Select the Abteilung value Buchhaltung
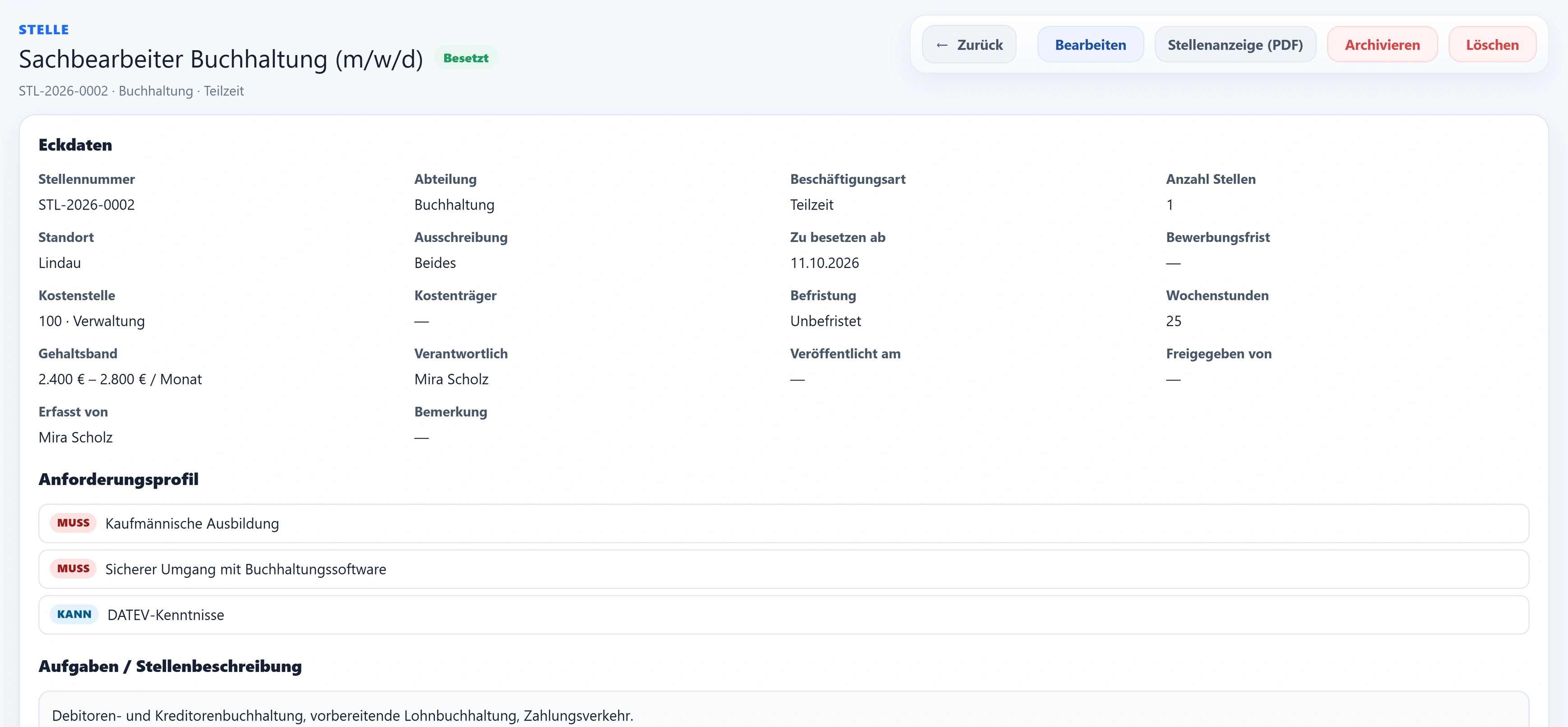The height and width of the screenshot is (727, 1568). click(454, 205)
